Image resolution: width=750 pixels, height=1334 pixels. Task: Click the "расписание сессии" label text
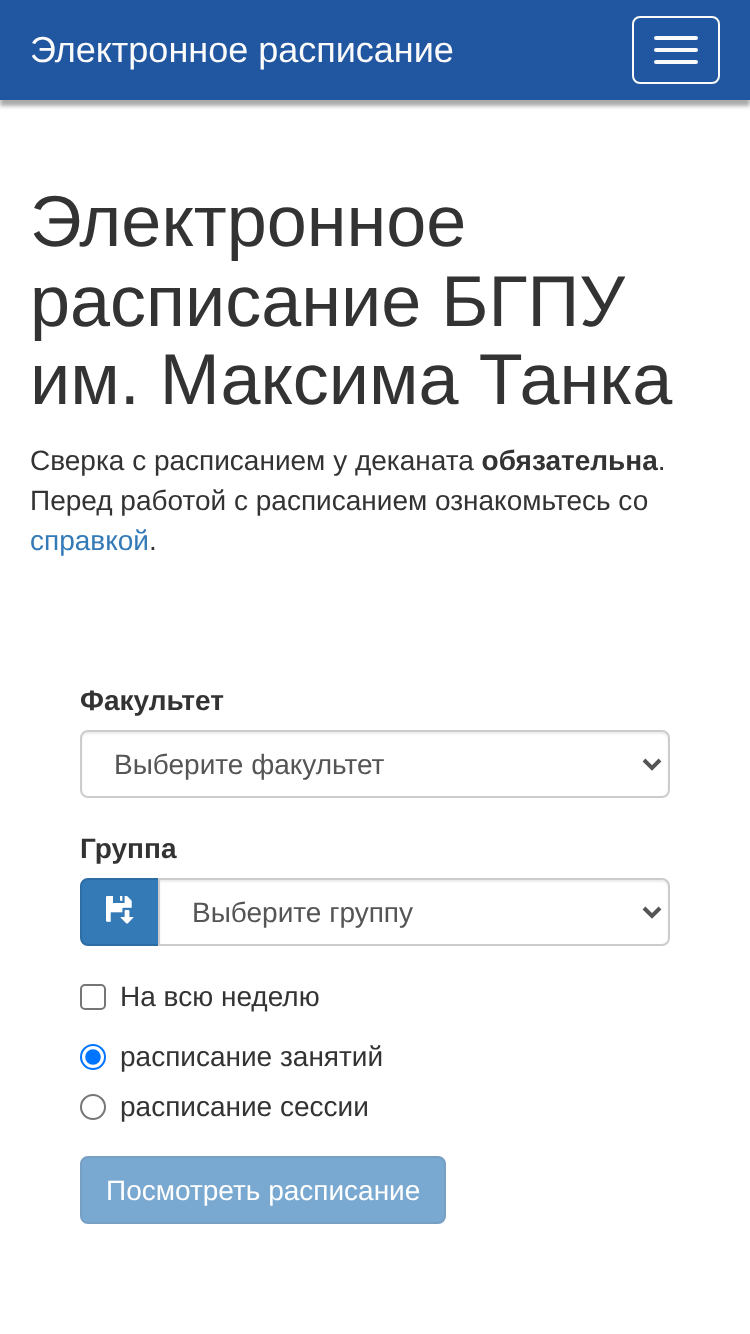click(244, 1107)
